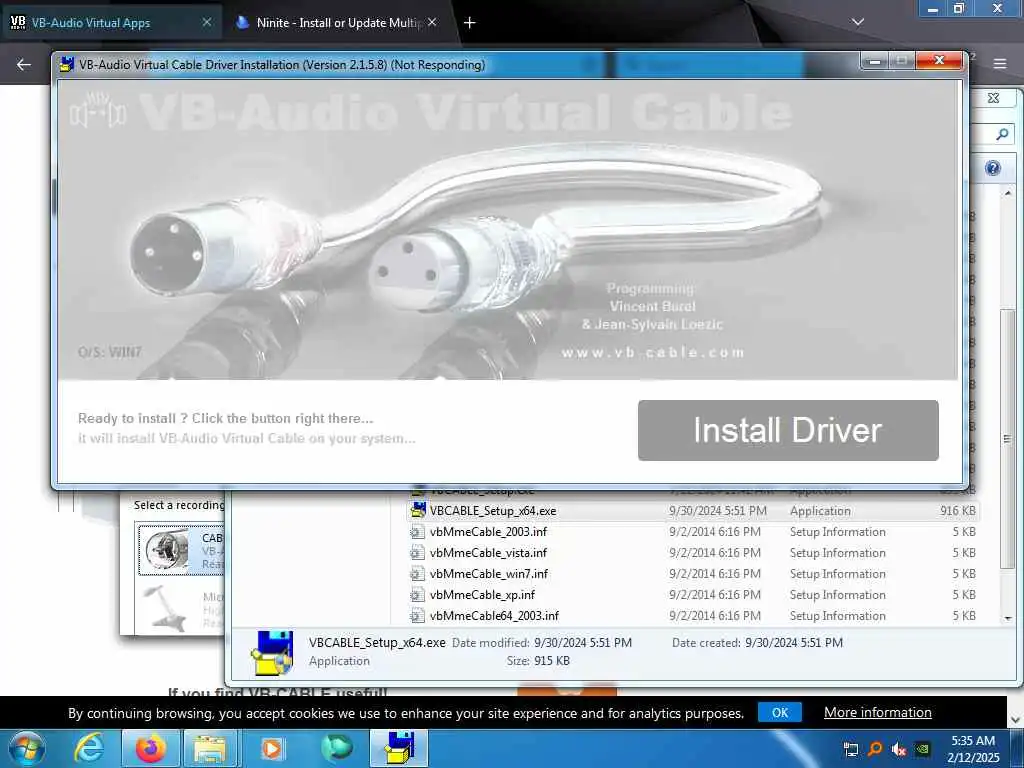Open the green round taskbar app
This screenshot has height=768, width=1024.
(x=336, y=748)
